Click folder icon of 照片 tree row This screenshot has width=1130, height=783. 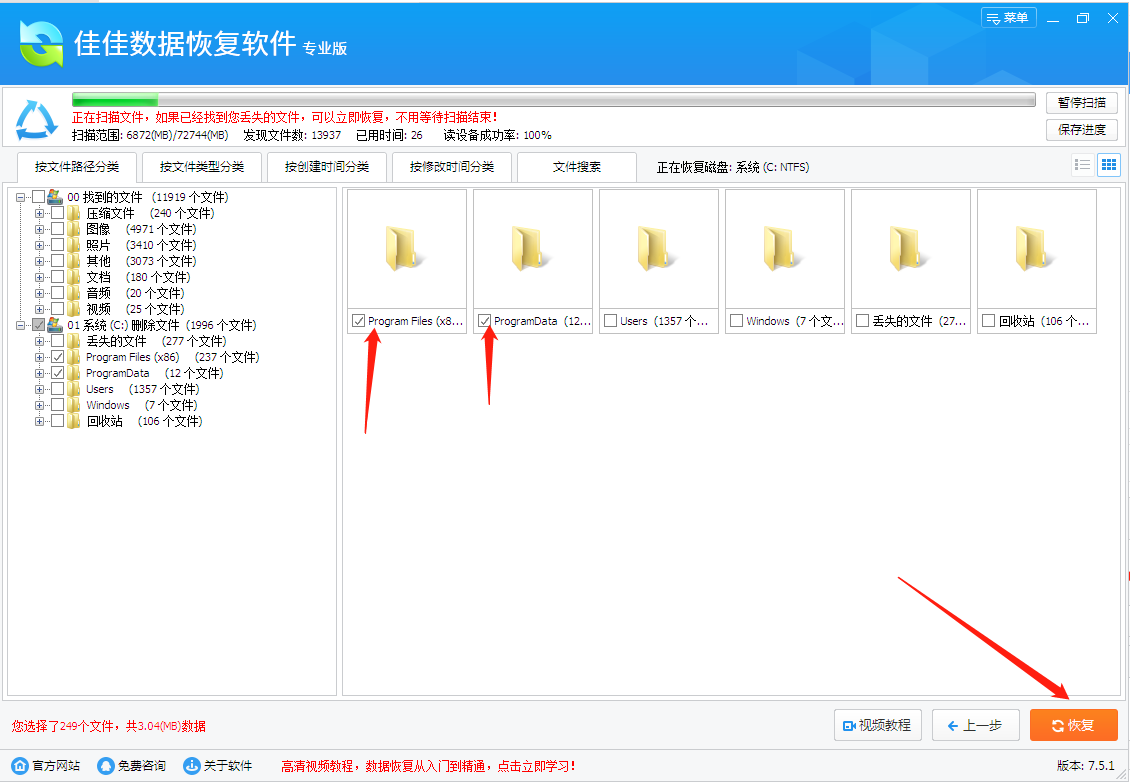(74, 245)
